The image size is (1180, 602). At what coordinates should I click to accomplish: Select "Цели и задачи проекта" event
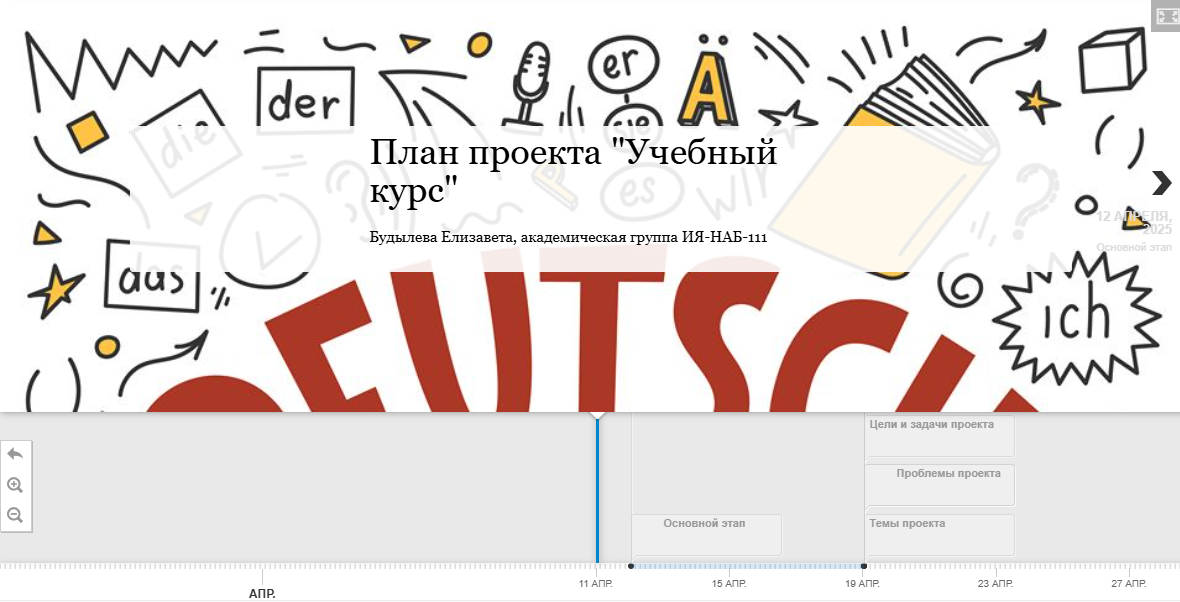coord(939,436)
